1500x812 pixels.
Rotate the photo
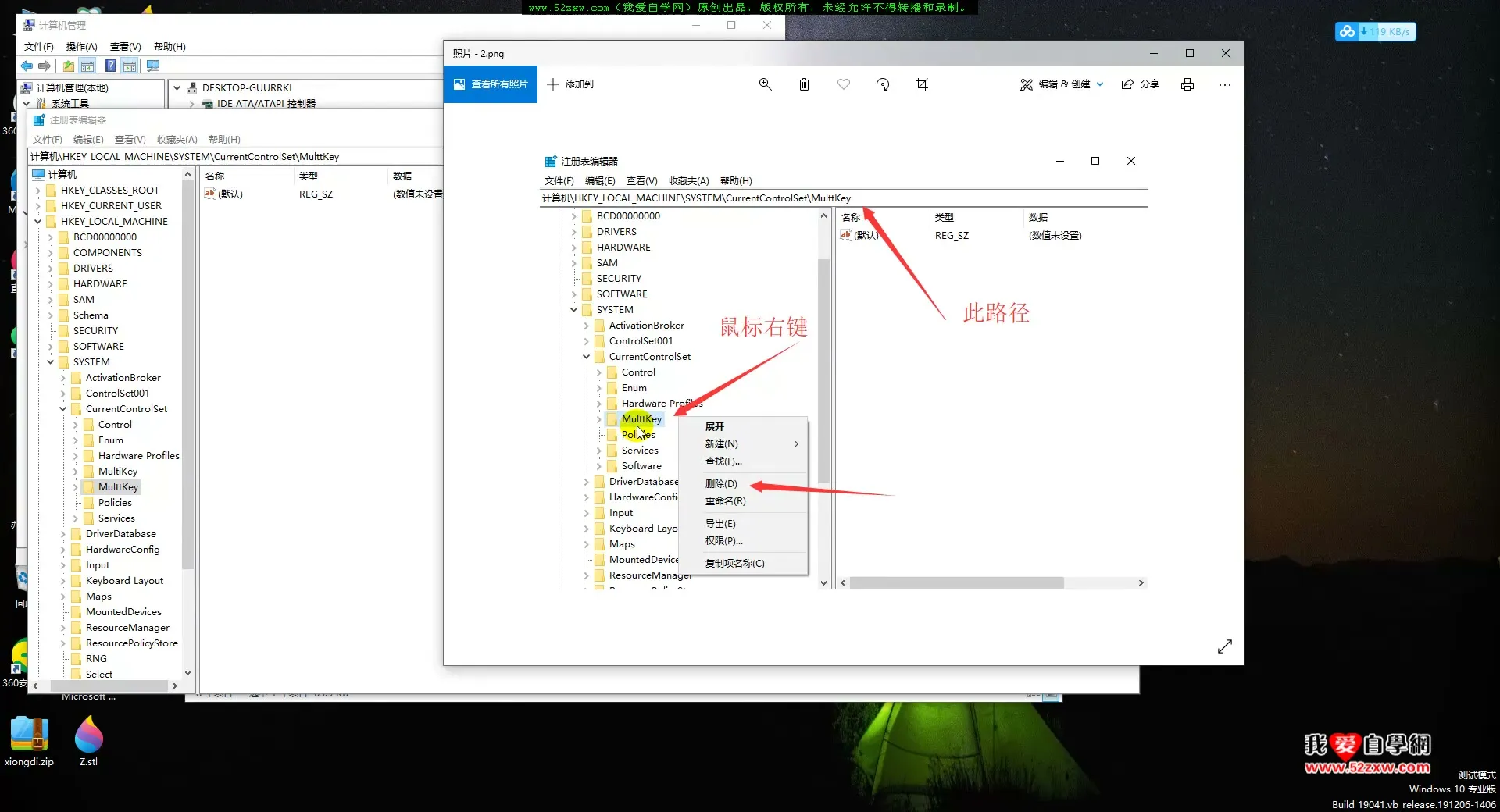point(882,84)
